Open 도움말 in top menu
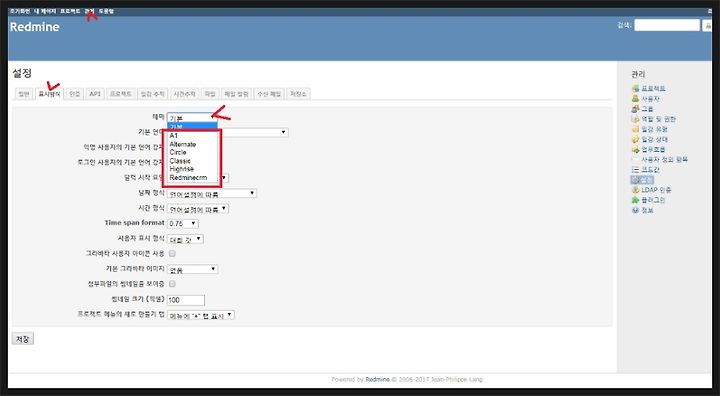The image size is (720, 396). pos(106,11)
